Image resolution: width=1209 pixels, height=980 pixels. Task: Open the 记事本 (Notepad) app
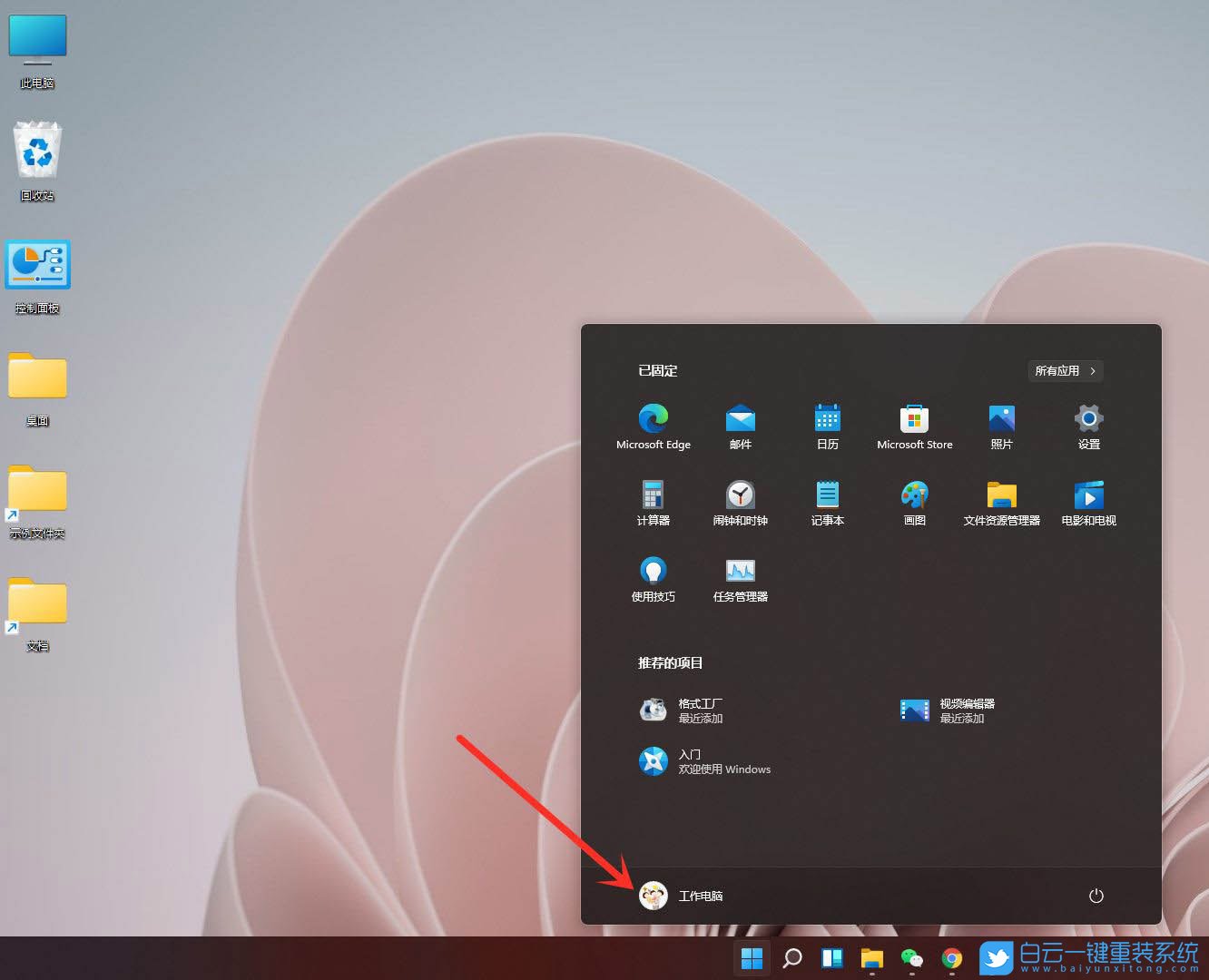tap(827, 502)
